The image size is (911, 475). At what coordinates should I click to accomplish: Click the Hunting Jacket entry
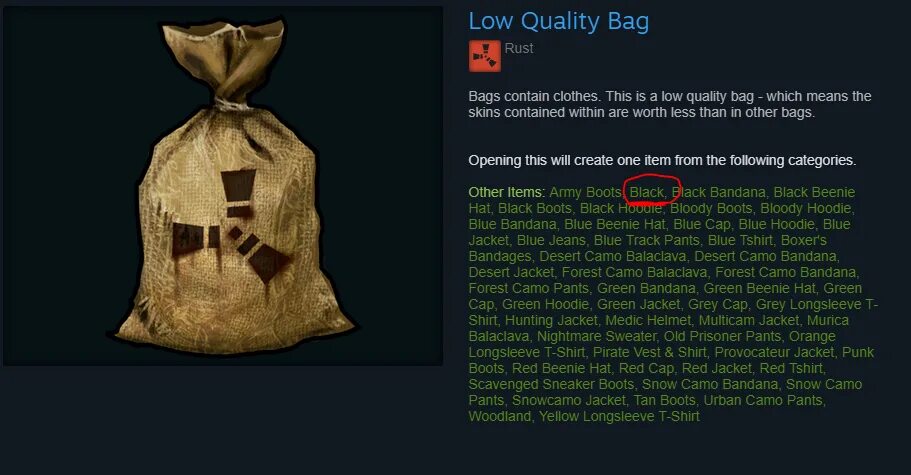(551, 320)
